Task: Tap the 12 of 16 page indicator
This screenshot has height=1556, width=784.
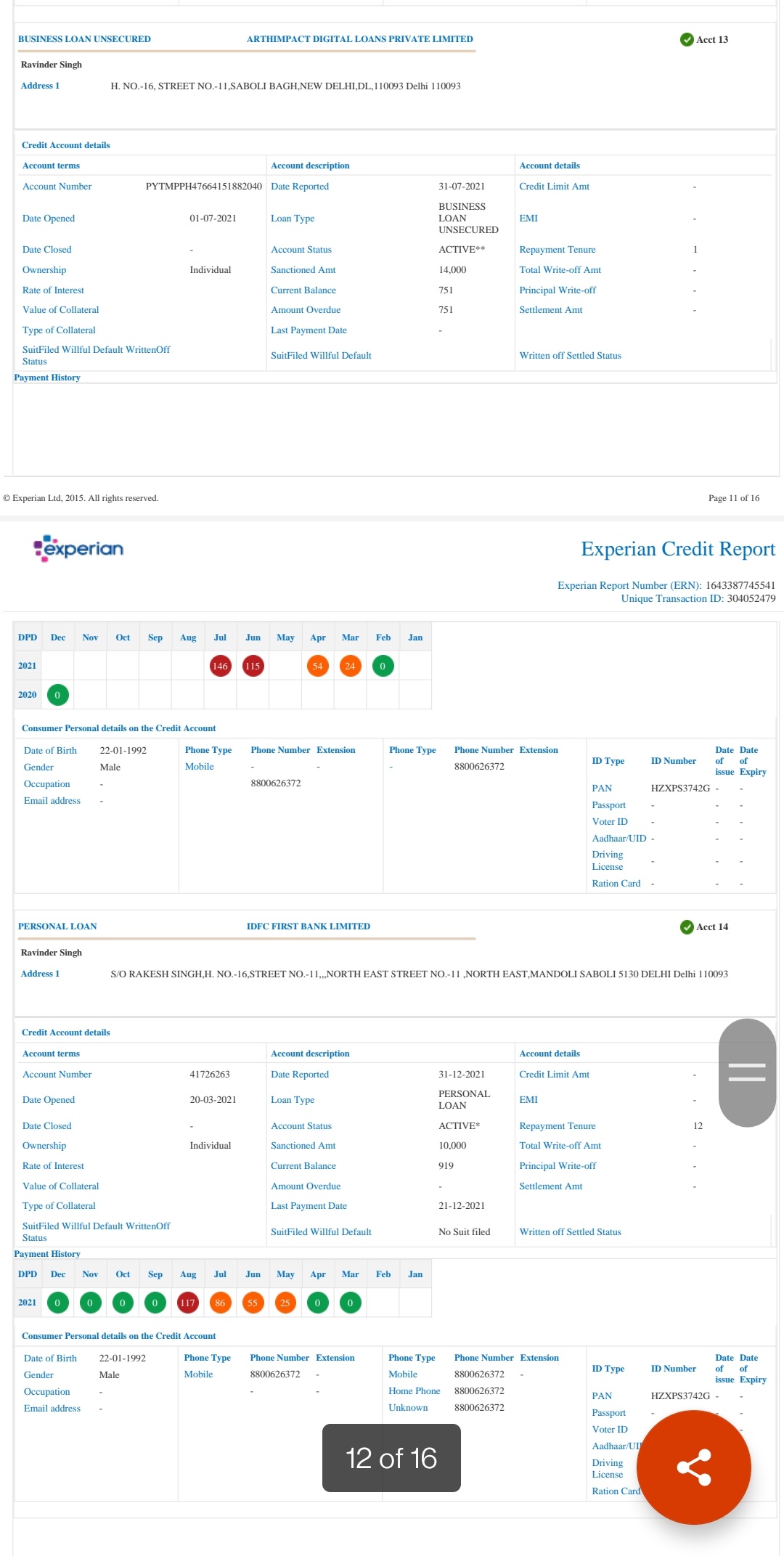Action: tap(391, 1458)
